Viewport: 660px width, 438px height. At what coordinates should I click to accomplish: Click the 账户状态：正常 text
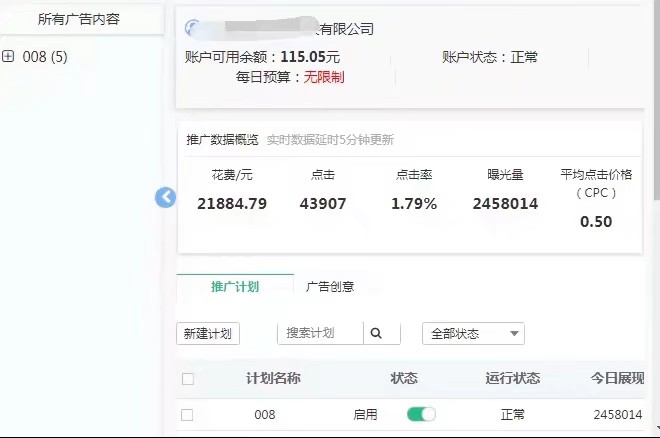coord(490,57)
